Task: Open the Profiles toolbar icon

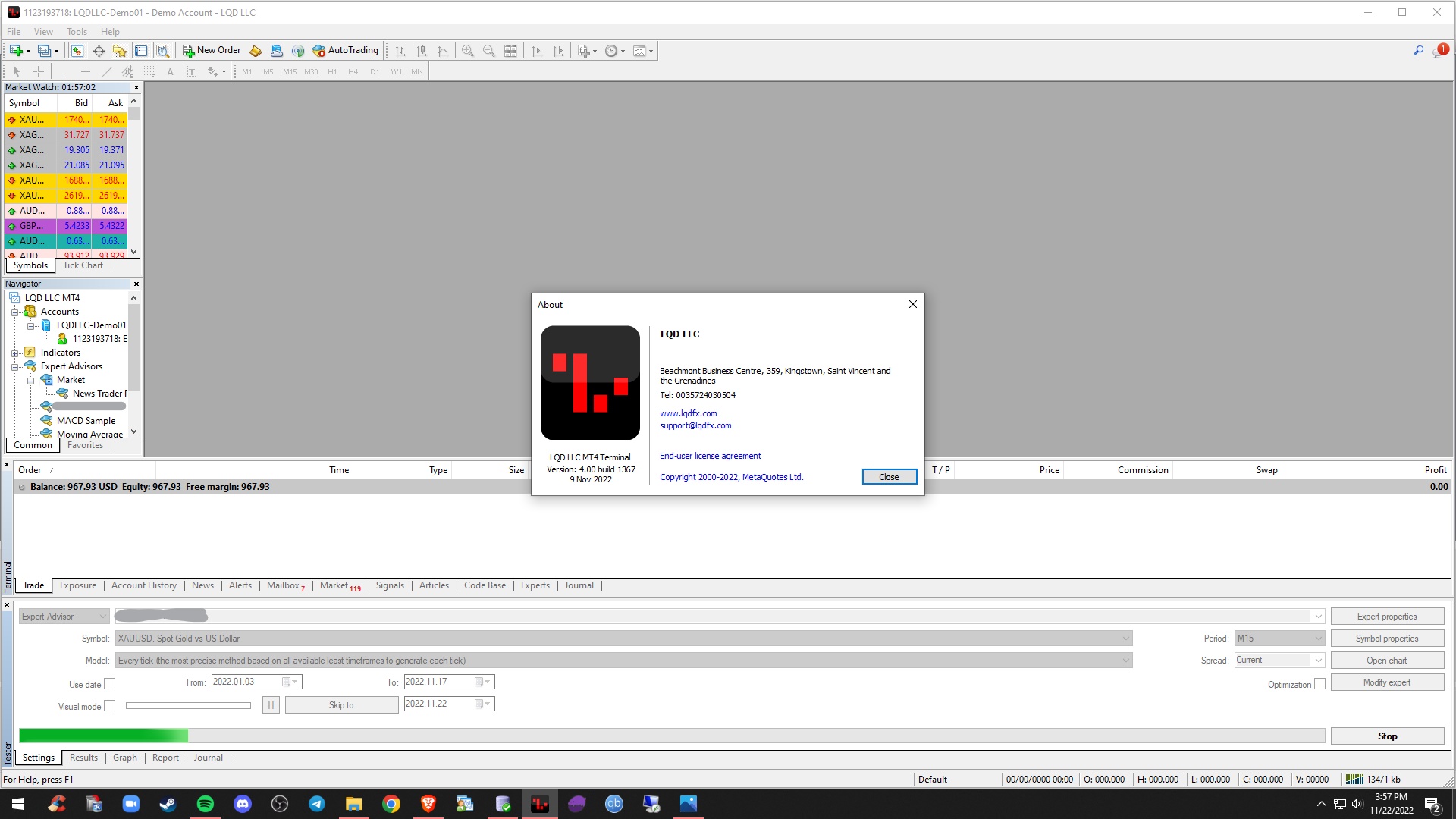Action: [x=44, y=51]
